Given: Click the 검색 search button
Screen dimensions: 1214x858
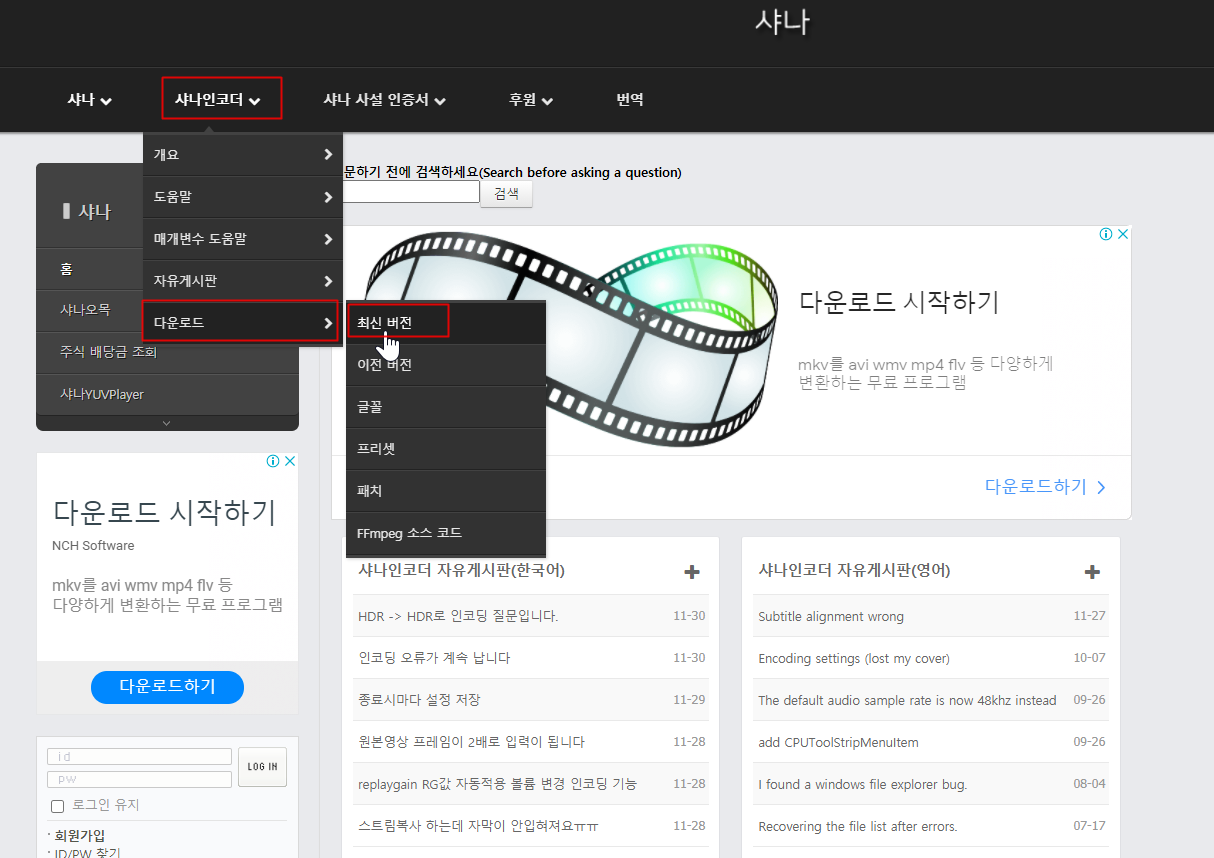Looking at the screenshot, I should click(x=507, y=193).
